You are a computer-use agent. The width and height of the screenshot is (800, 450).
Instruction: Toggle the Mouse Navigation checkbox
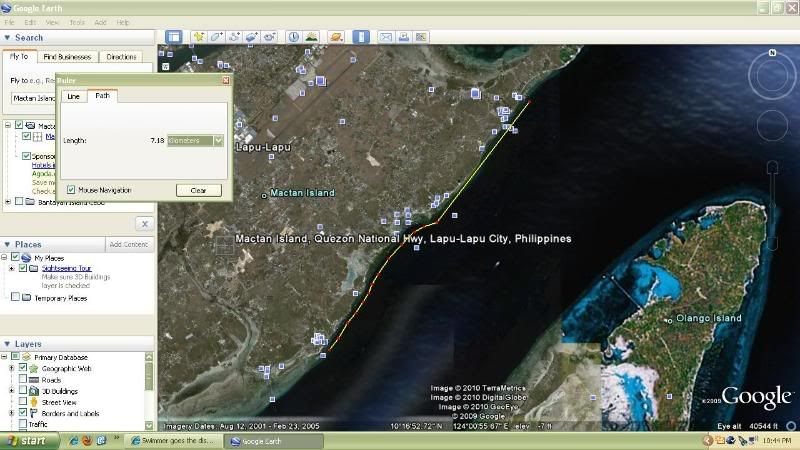[71, 190]
